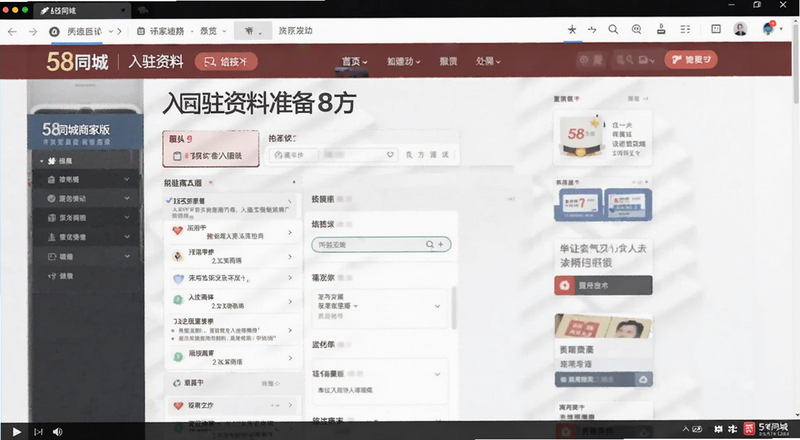Click the skip-to-next icon beside play
Image resolution: width=800 pixels, height=440 pixels.
[38, 432]
